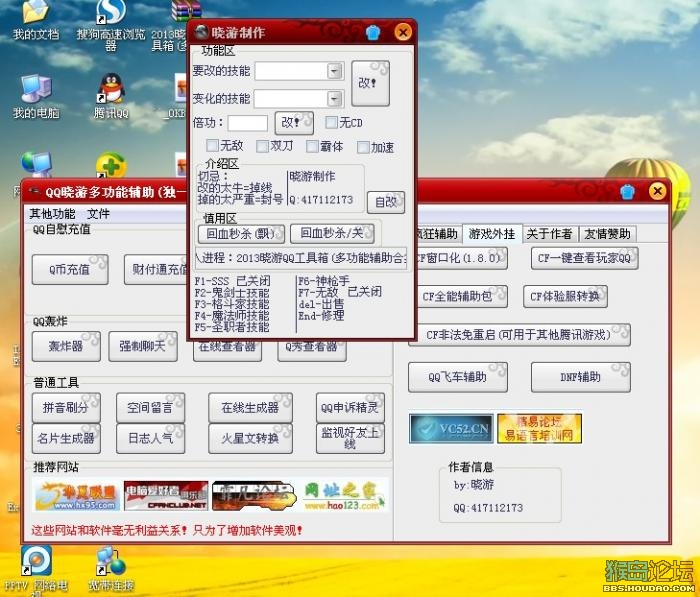Click the 改! button next to 倍功

pos(294,122)
